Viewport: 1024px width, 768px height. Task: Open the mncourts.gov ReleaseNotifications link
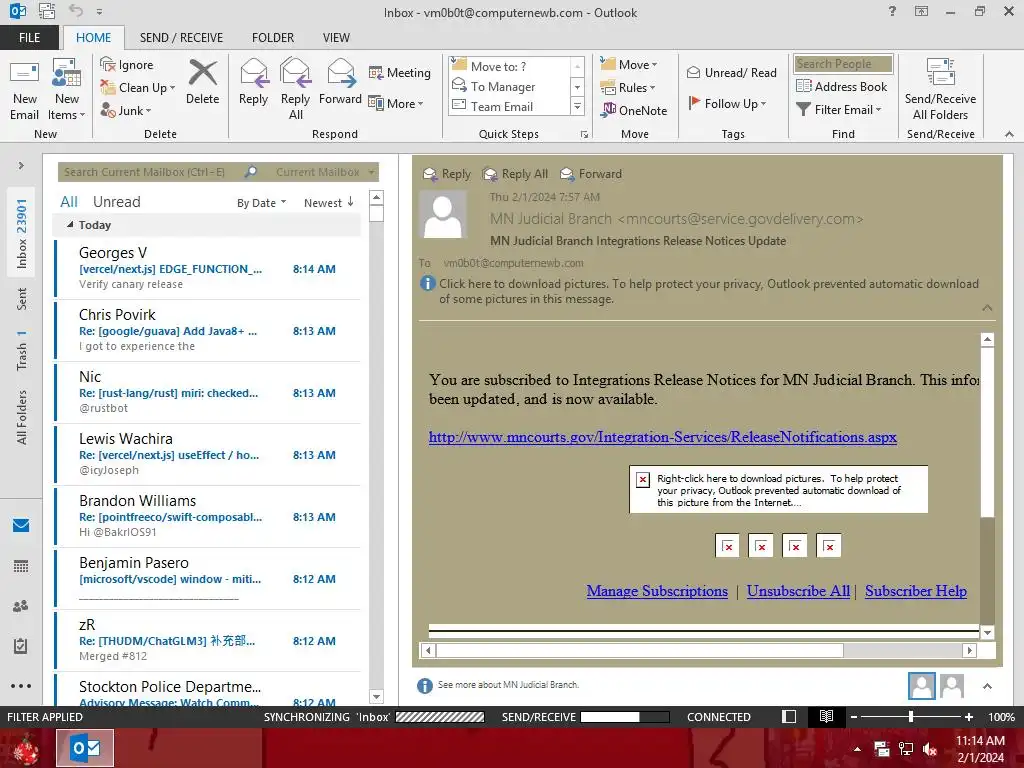(662, 437)
